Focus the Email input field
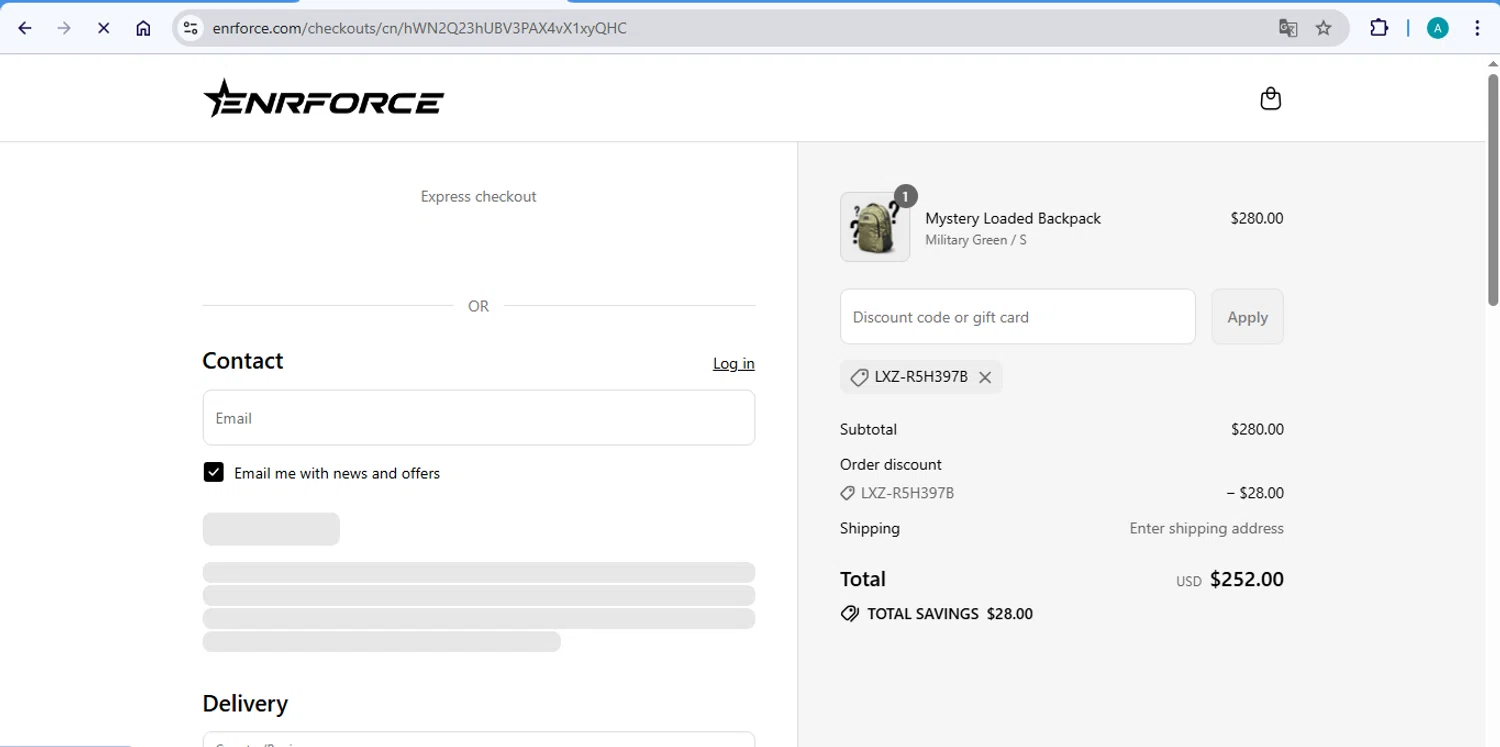1500x747 pixels. pos(479,418)
